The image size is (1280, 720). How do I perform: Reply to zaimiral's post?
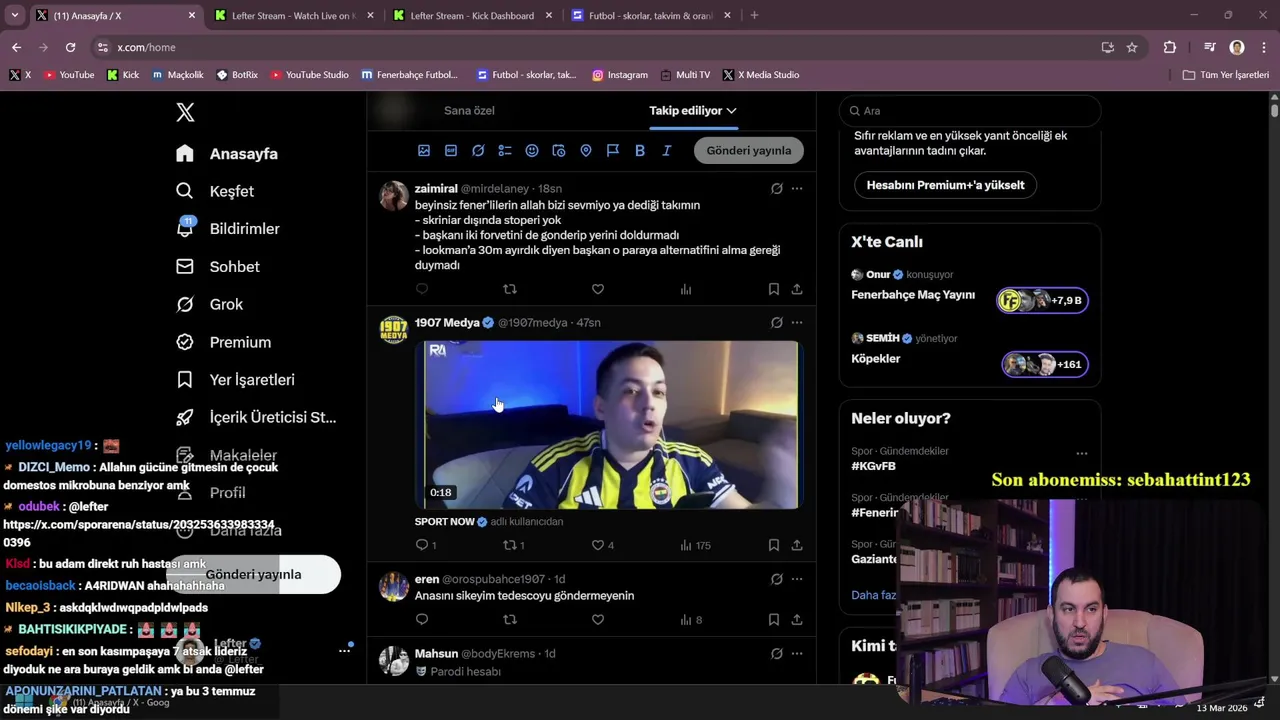(x=422, y=289)
